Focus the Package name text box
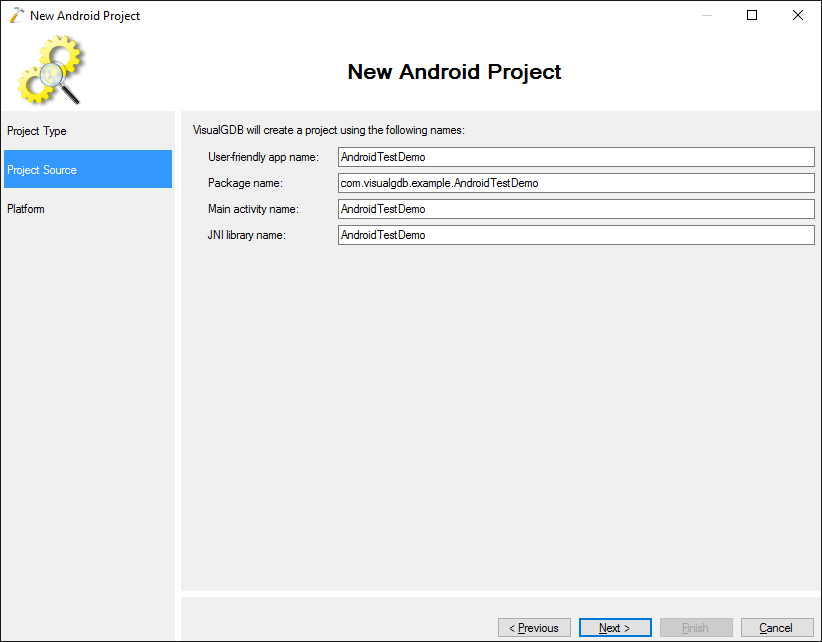This screenshot has width=822, height=642. (x=576, y=183)
